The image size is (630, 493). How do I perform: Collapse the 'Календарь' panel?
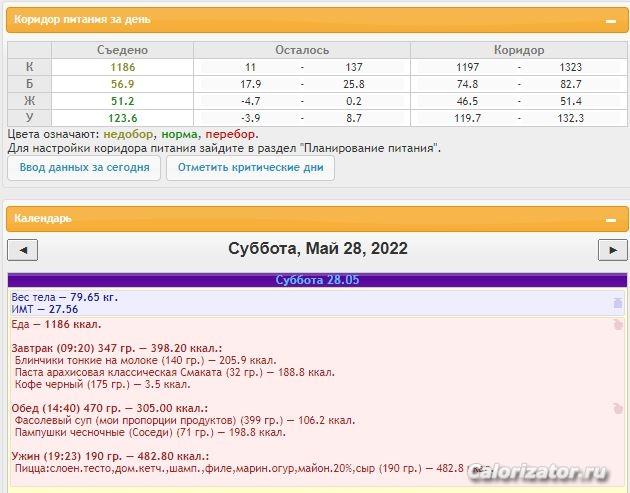(x=611, y=220)
